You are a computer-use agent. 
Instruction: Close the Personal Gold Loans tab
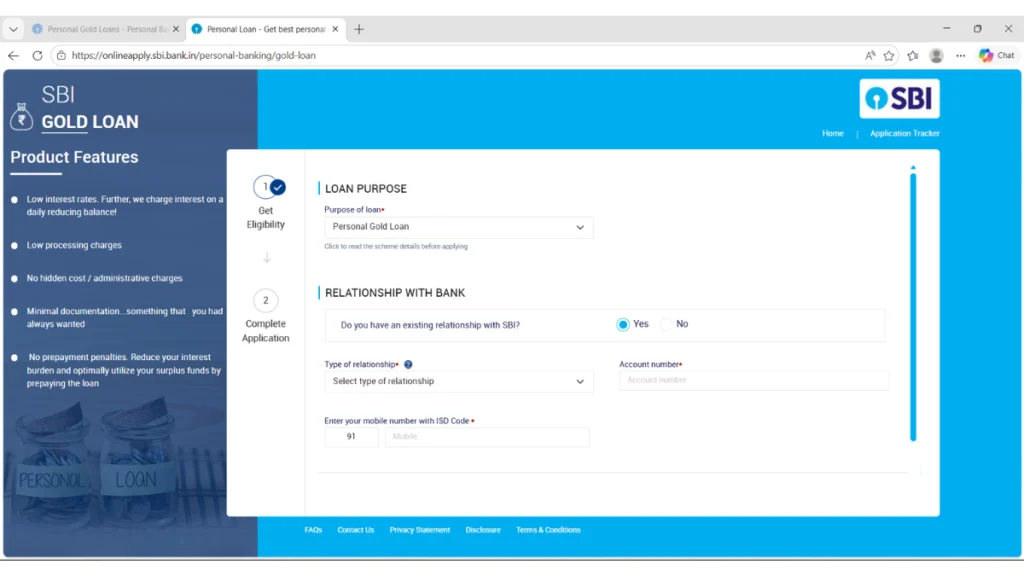(x=176, y=29)
